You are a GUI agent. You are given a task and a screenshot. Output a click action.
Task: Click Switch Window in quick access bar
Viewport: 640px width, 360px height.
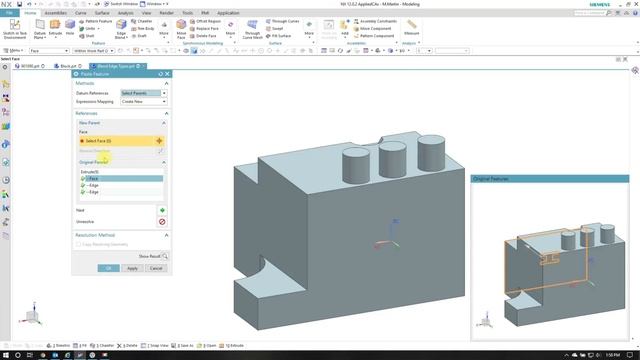point(121,4)
